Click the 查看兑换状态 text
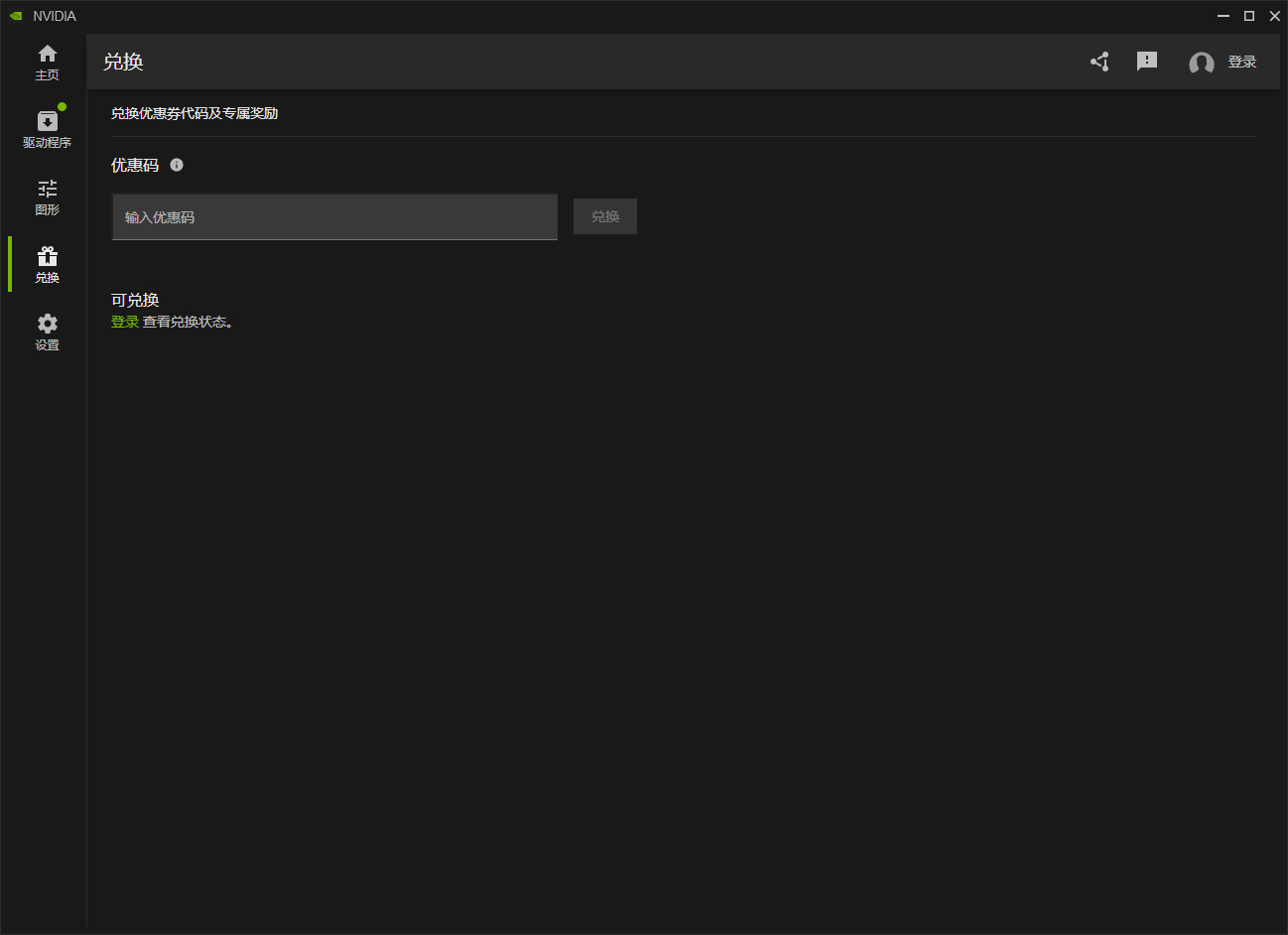This screenshot has height=935, width=1288. [x=186, y=322]
